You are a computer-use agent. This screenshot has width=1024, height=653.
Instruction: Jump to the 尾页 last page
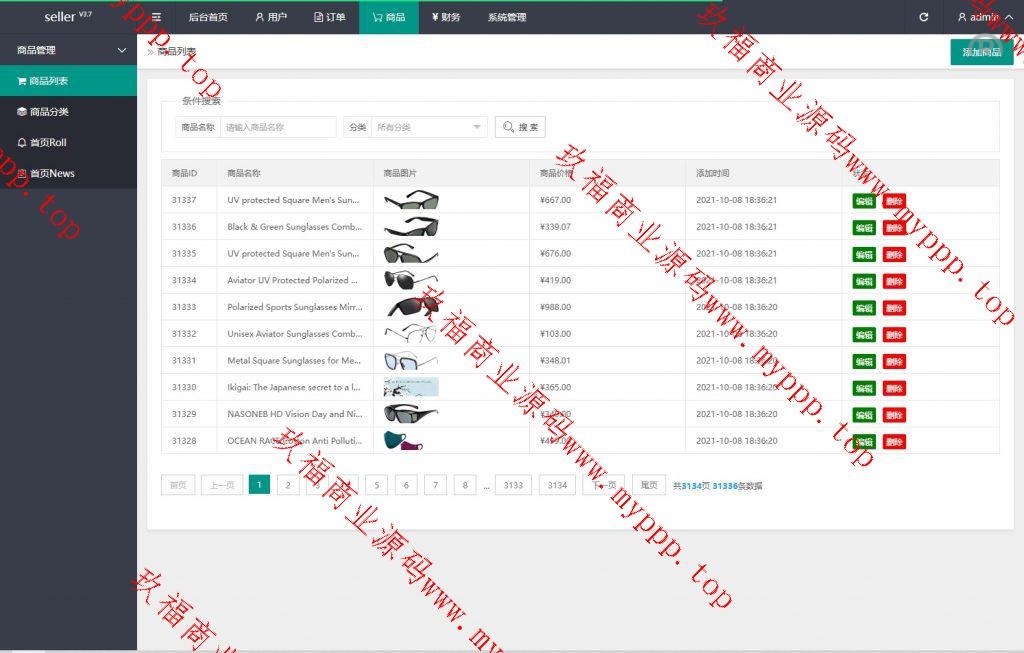[x=649, y=485]
